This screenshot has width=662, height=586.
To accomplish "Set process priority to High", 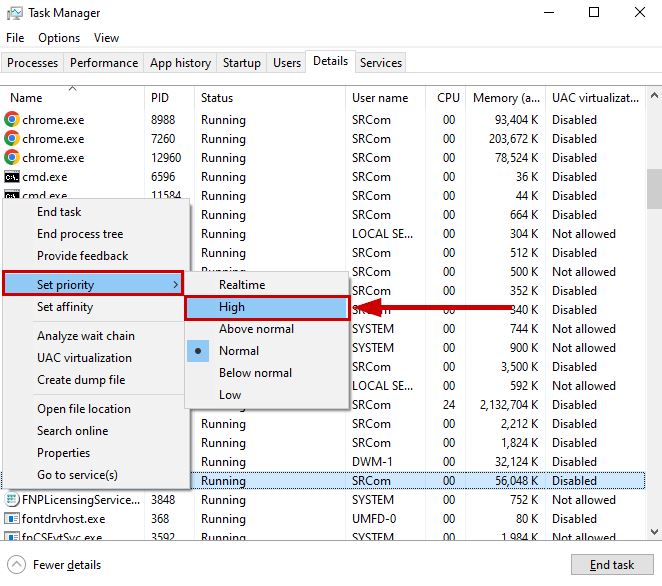I will click(x=231, y=307).
